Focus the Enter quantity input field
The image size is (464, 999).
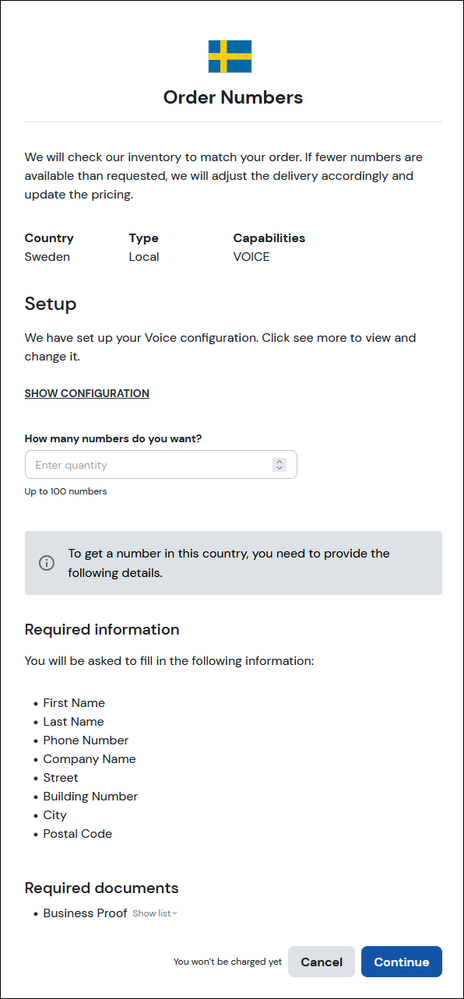[x=161, y=465]
